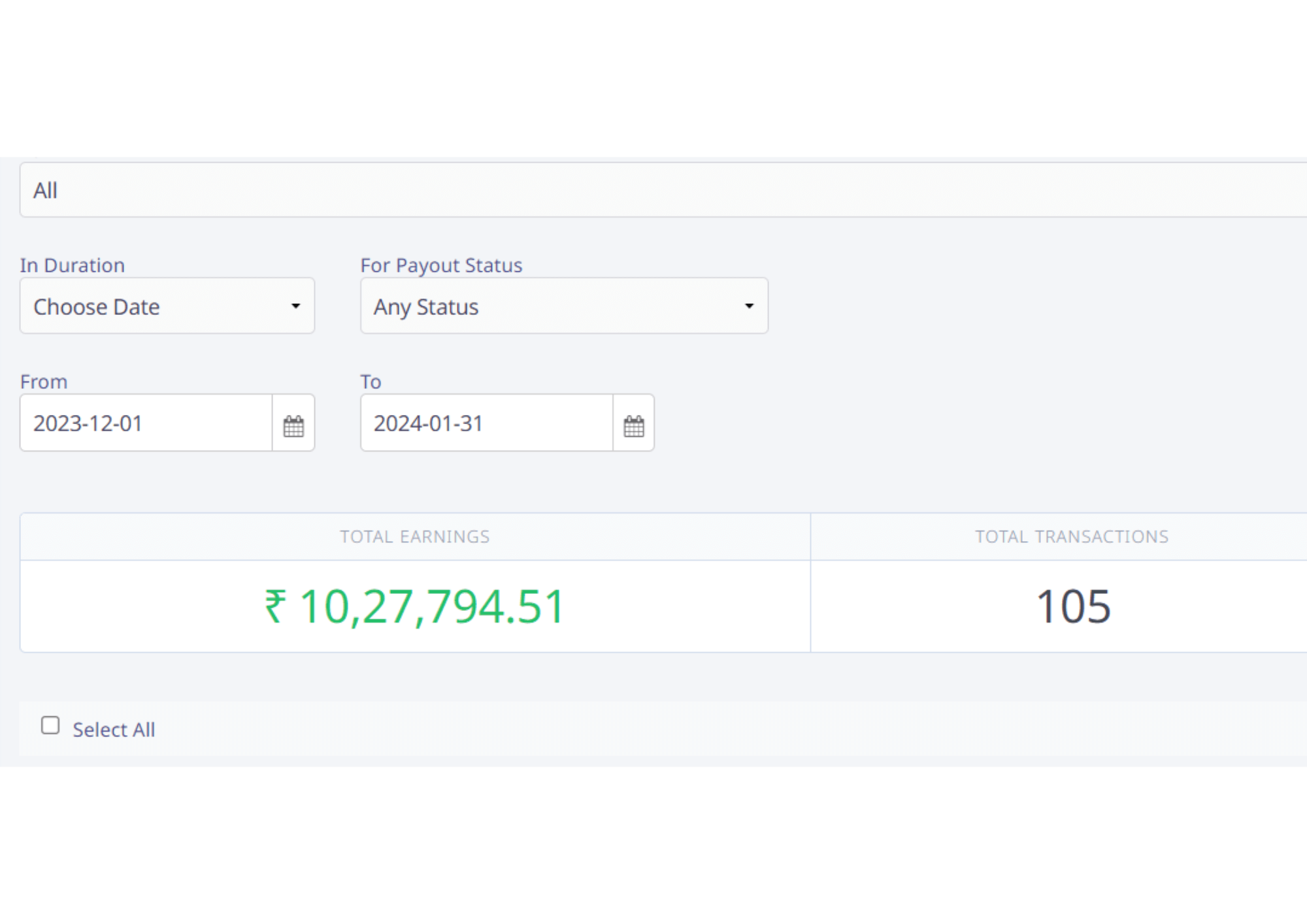Image resolution: width=1307 pixels, height=924 pixels.
Task: Click the In Duration label
Action: point(73,265)
